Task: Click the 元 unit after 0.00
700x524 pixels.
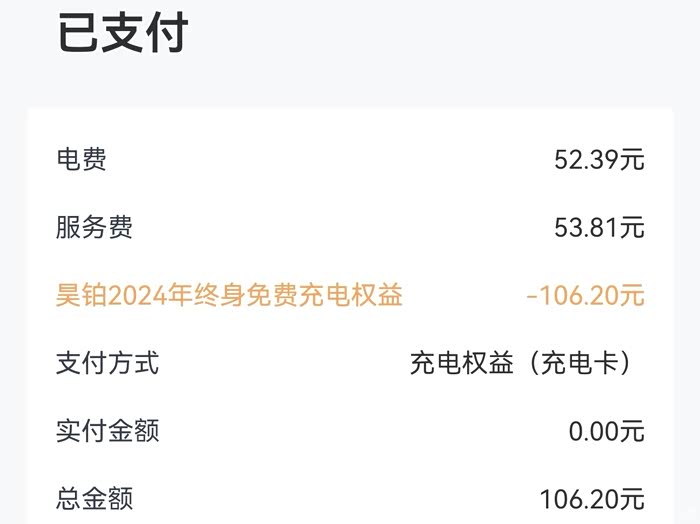Action: (632, 431)
